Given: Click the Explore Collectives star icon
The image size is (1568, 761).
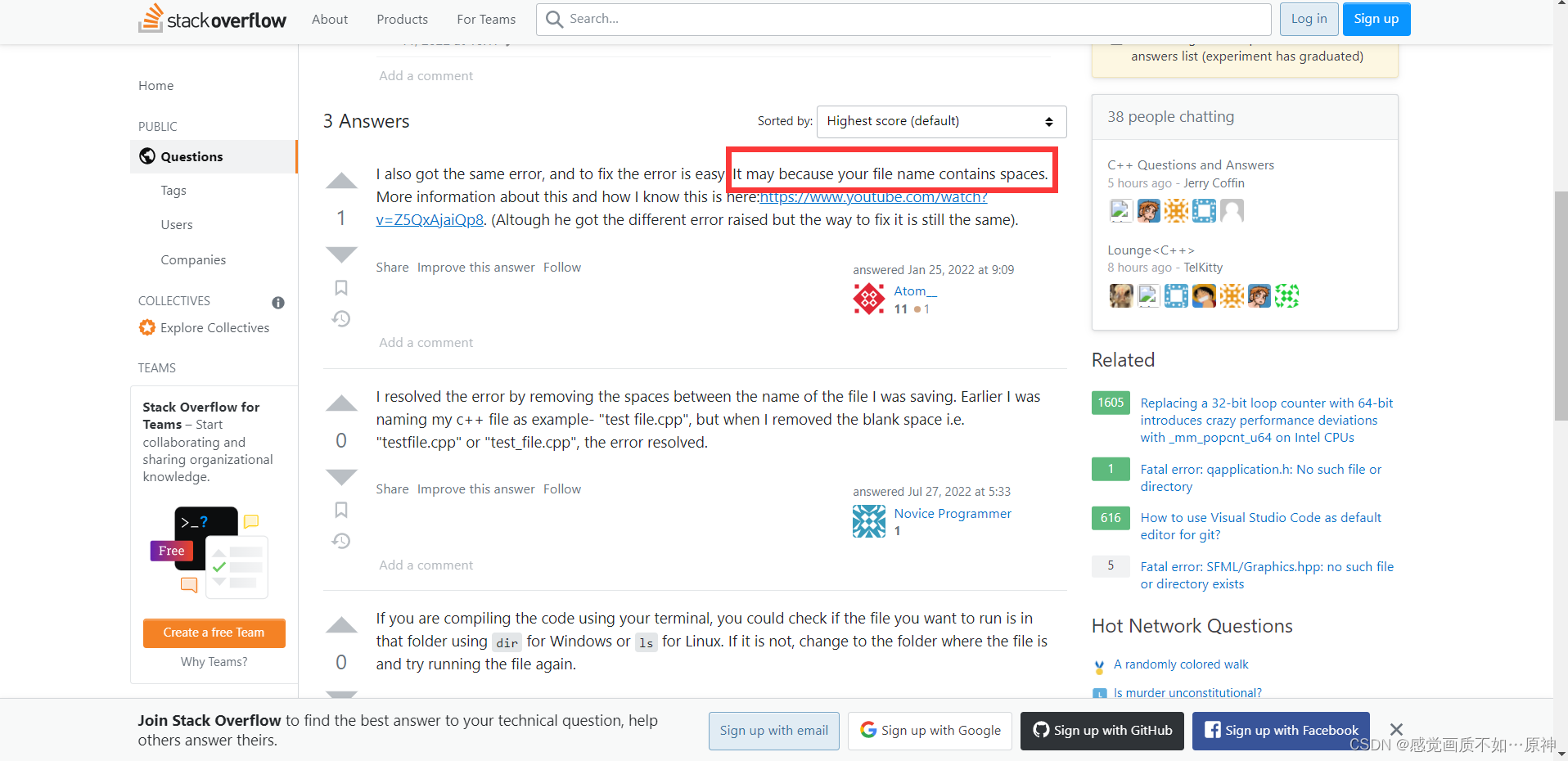Looking at the screenshot, I should 147,327.
